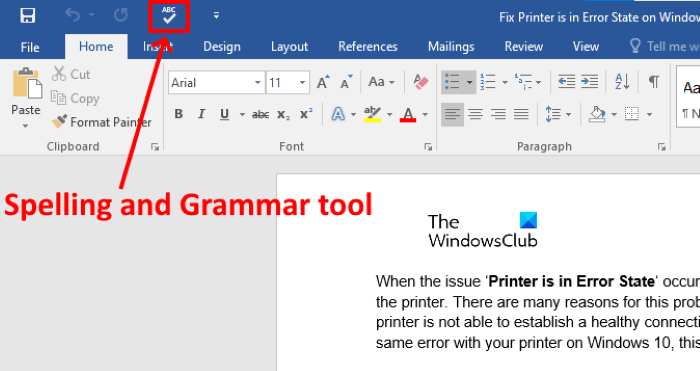Select Center alignment

pyautogui.click(x=475, y=114)
